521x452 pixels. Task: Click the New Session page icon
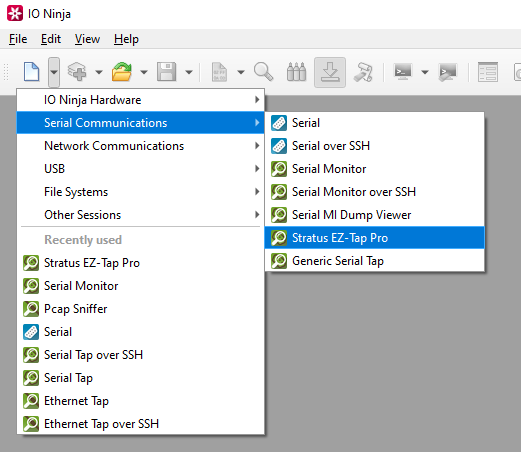[32, 72]
